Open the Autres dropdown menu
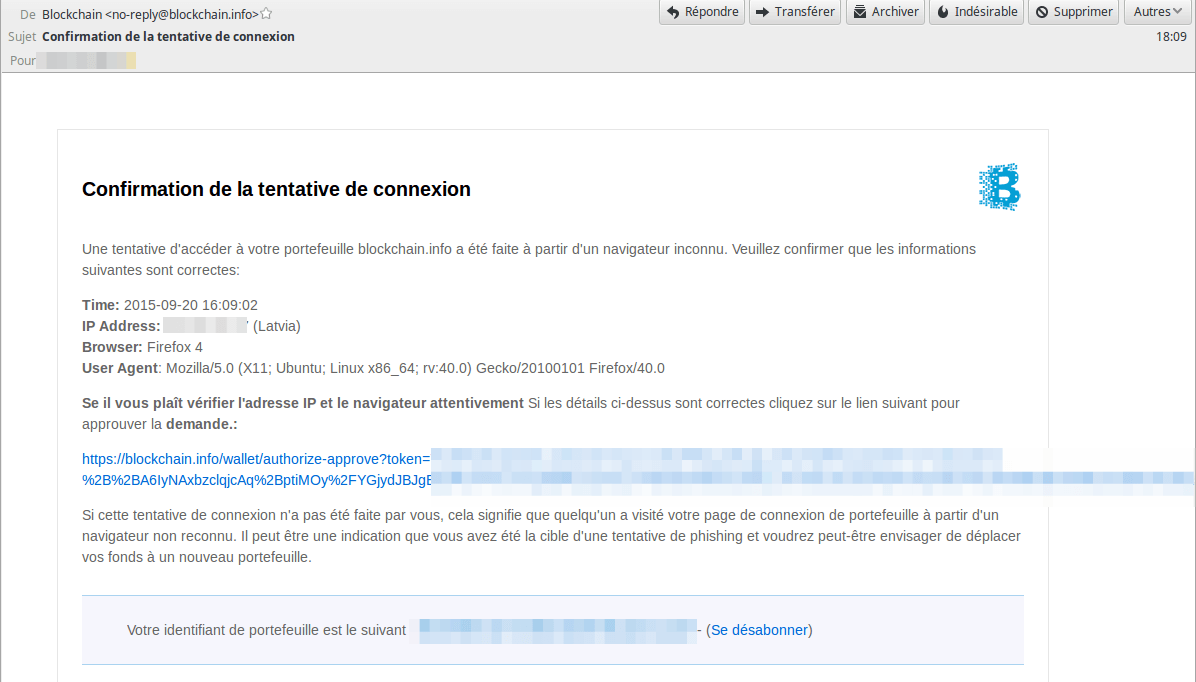 pos(1158,11)
